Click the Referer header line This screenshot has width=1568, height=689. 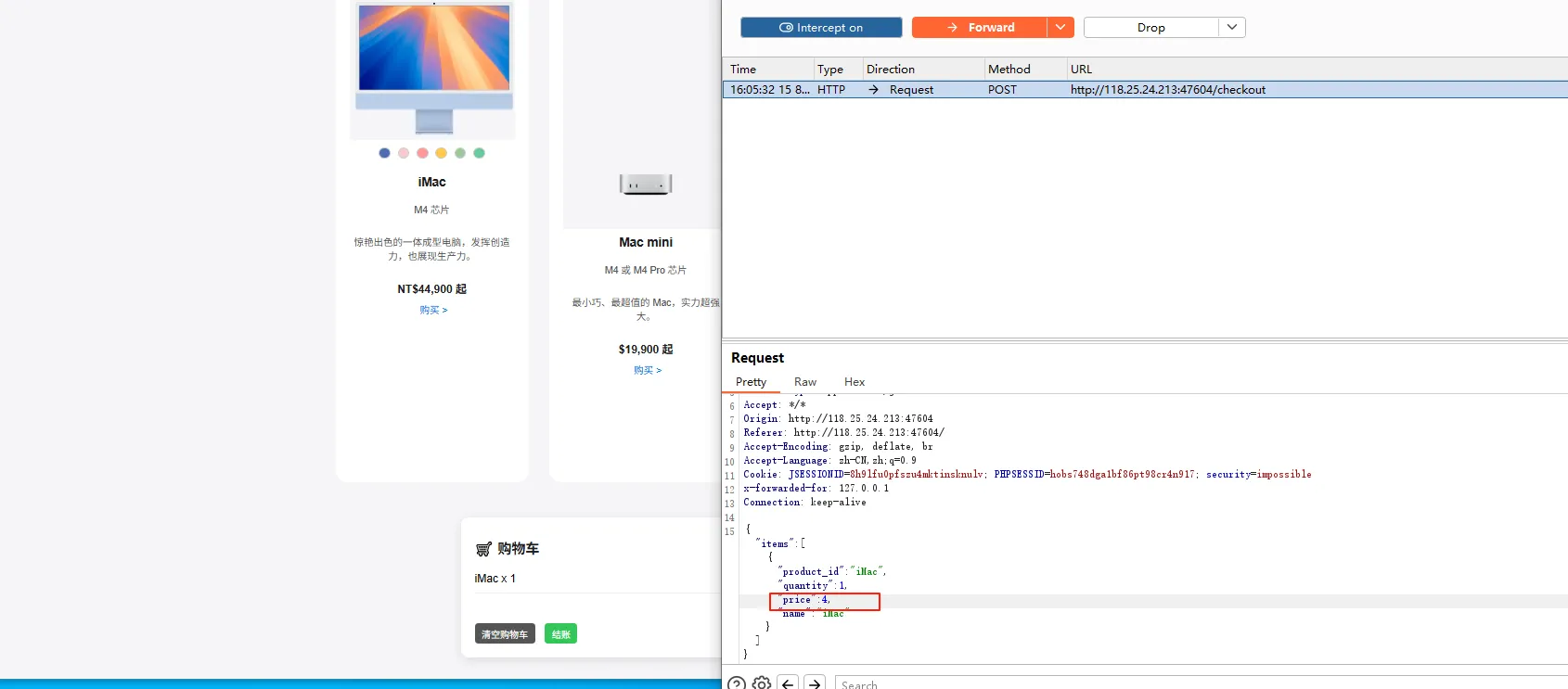(843, 433)
